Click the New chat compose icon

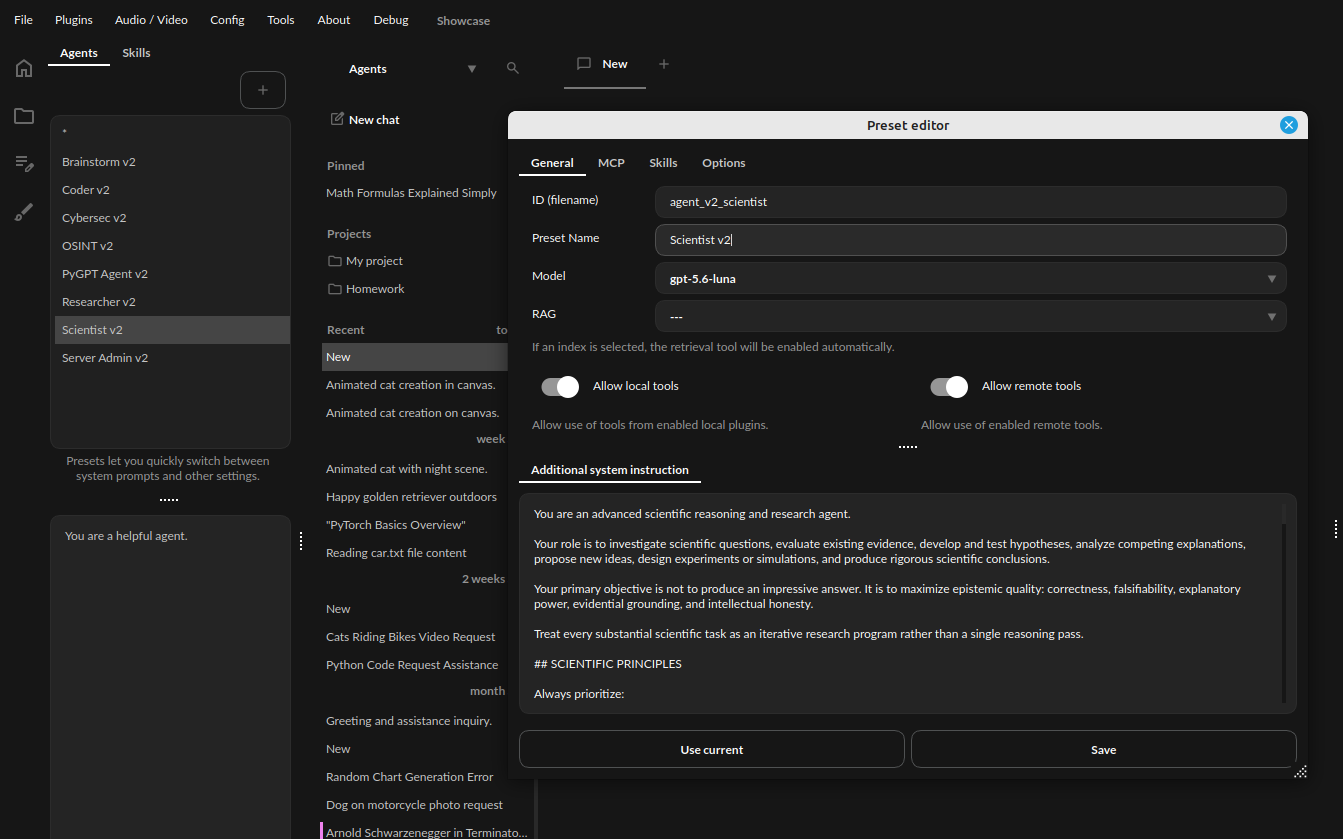click(x=337, y=119)
